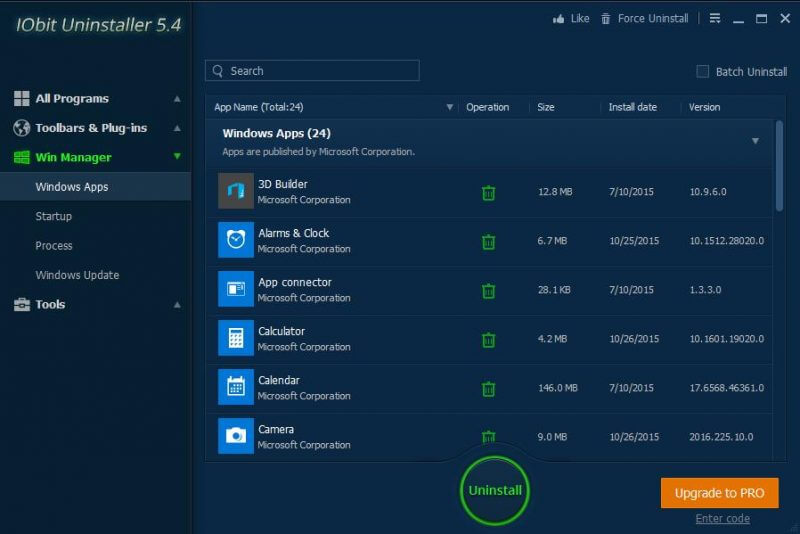The image size is (800, 534).
Task: Click the Like label
Action: pos(580,19)
